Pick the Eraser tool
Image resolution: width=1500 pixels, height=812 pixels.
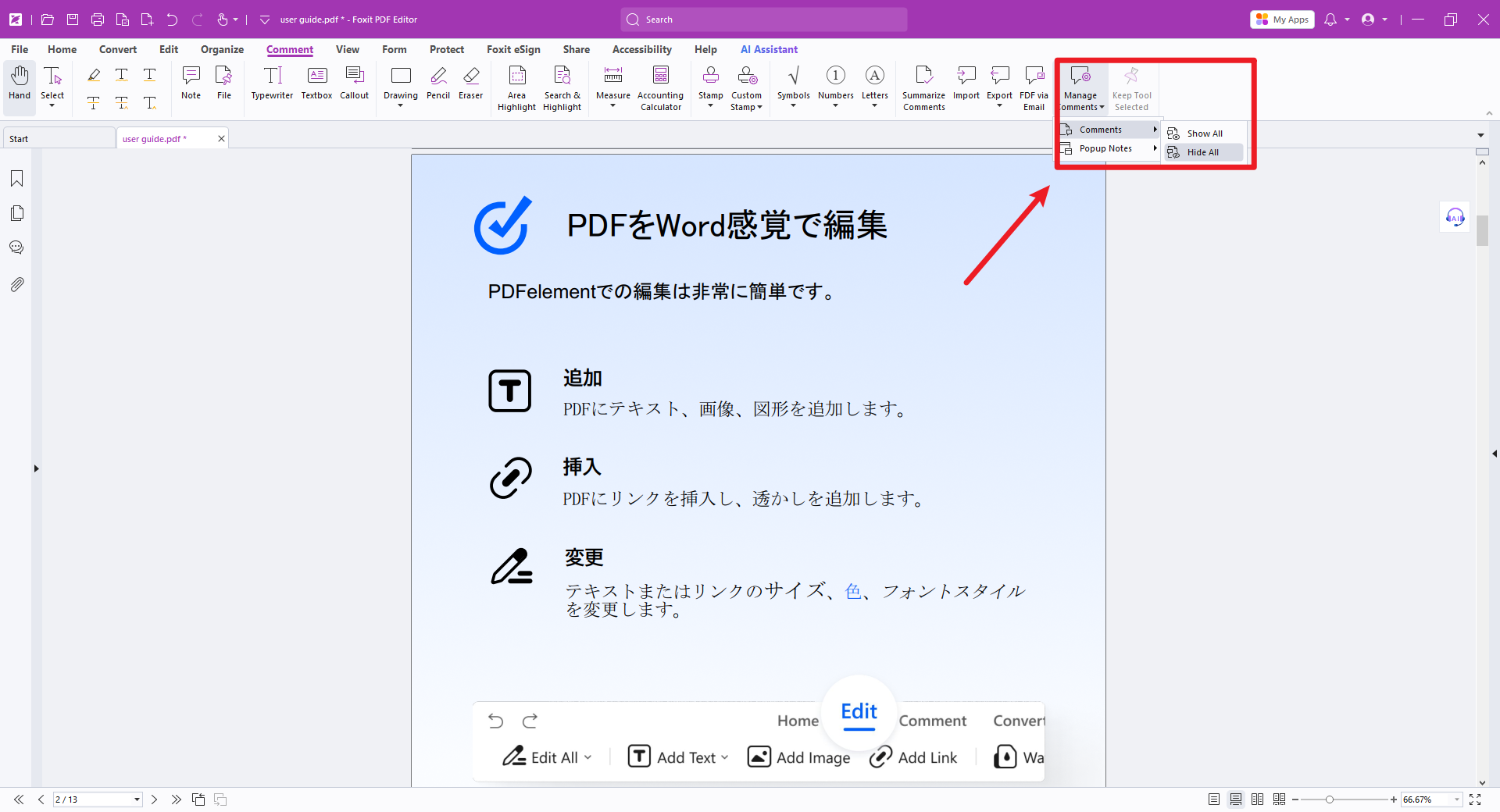(471, 84)
